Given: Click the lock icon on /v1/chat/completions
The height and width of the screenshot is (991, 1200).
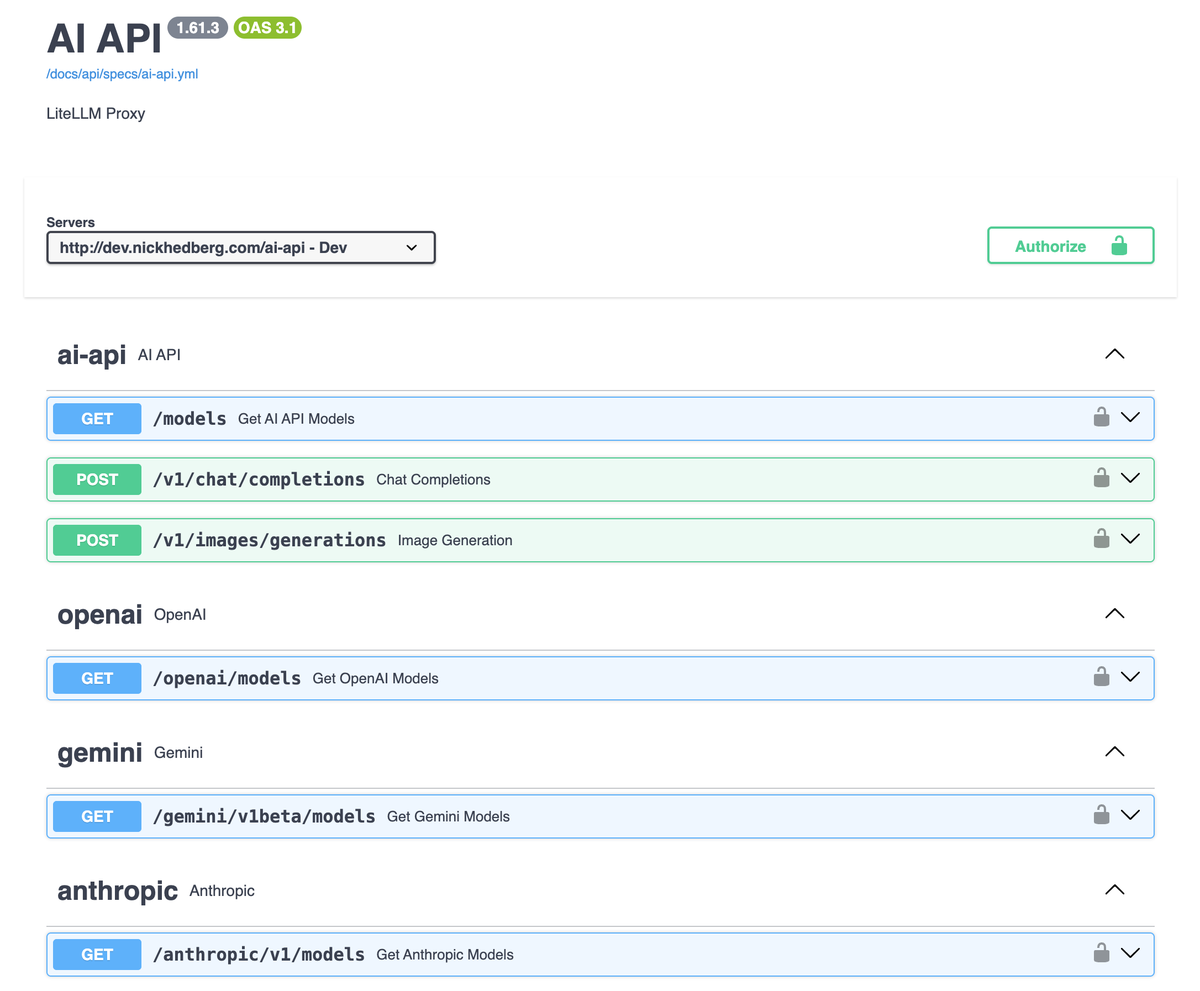Looking at the screenshot, I should tap(1101, 479).
